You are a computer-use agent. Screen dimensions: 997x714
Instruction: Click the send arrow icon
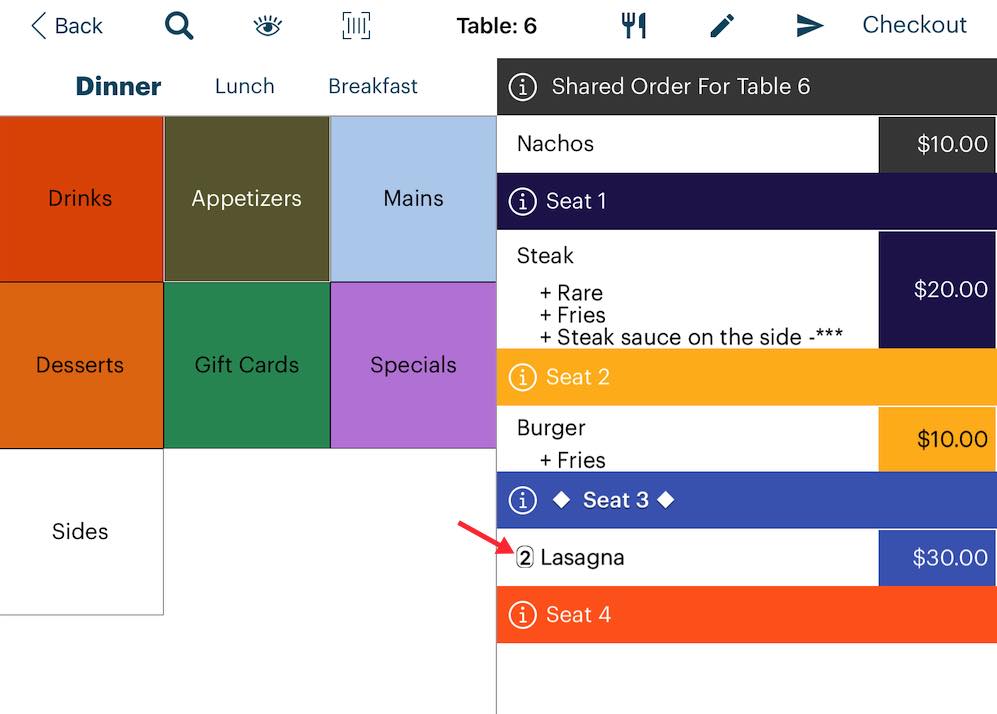pyautogui.click(x=809, y=26)
